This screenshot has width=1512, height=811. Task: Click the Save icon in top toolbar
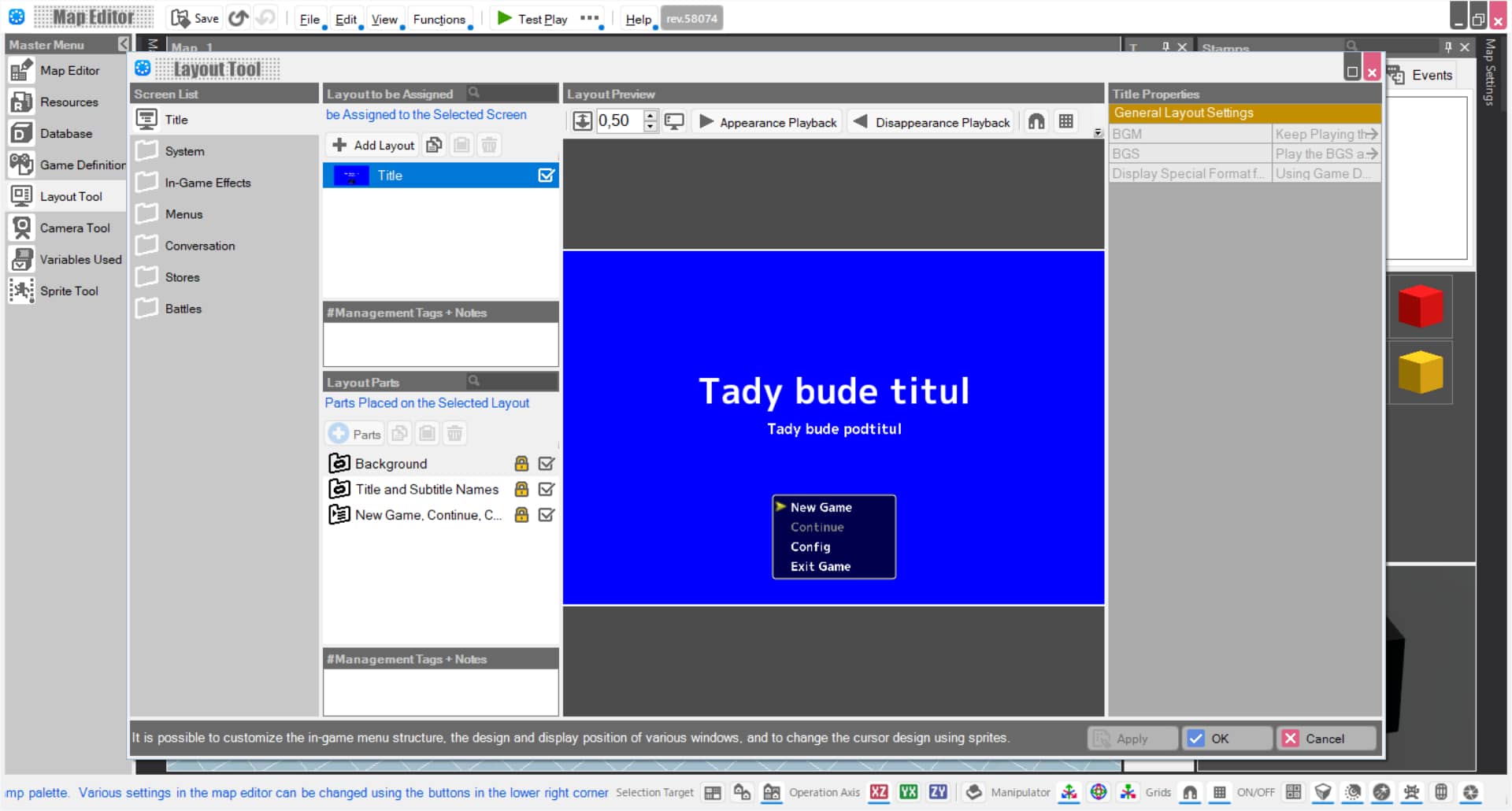195,18
